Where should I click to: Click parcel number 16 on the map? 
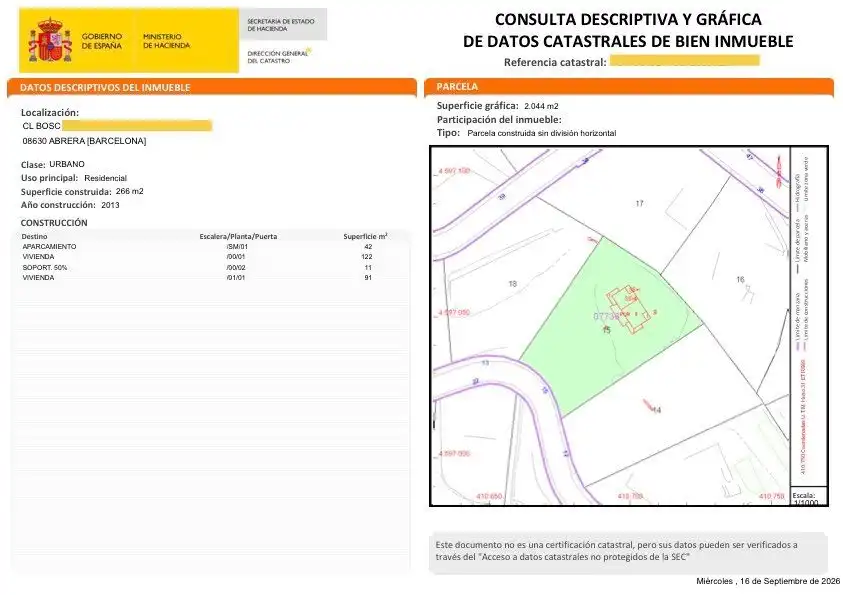pos(740,279)
